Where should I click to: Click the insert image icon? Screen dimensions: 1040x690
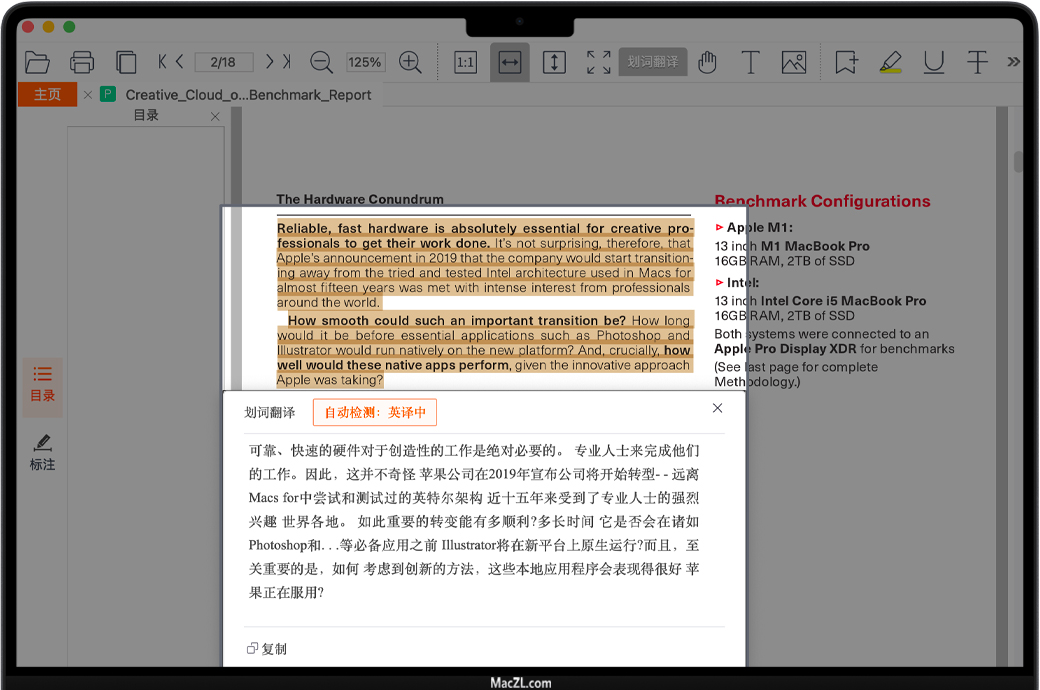coord(794,62)
